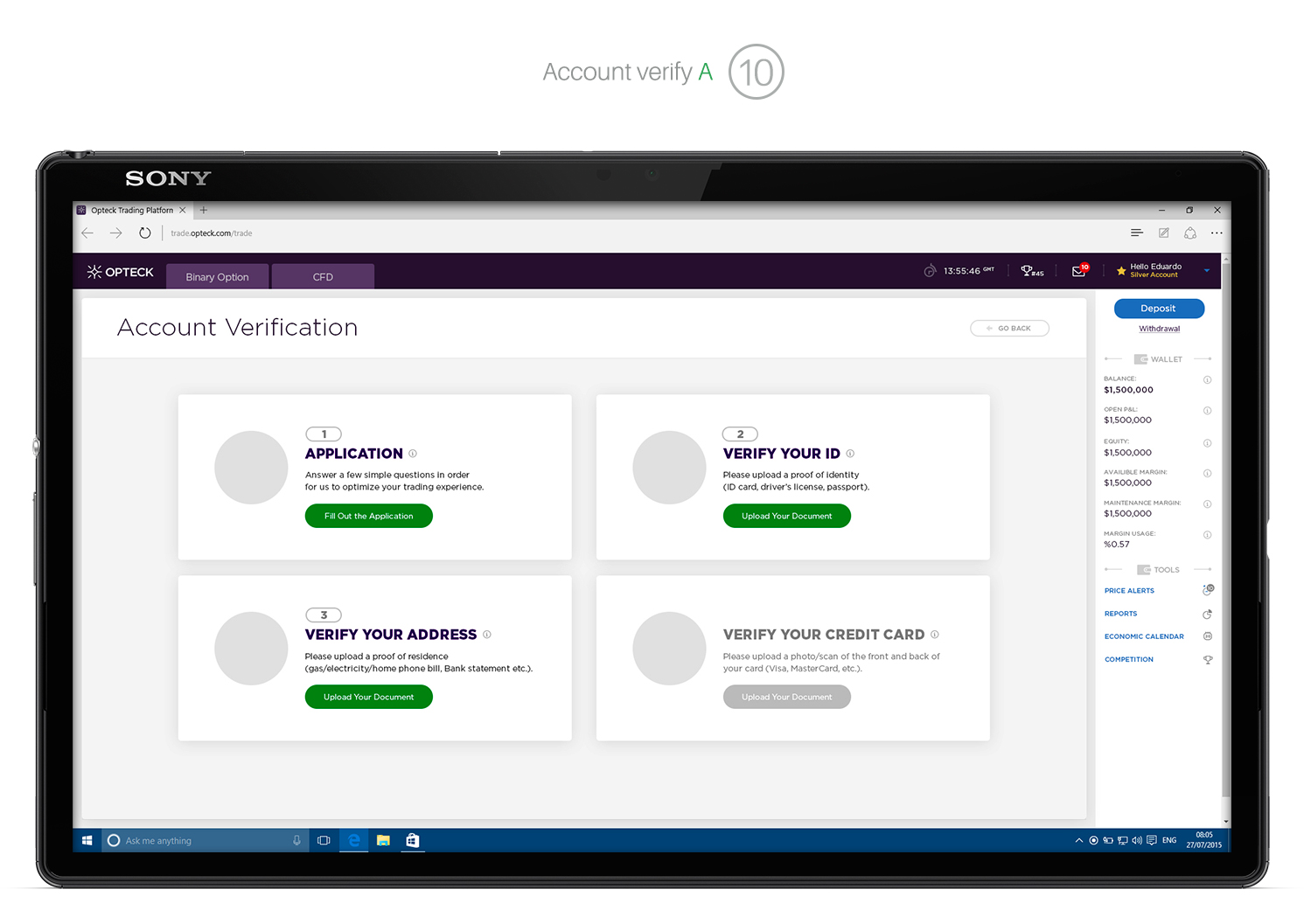This screenshot has width=1304, height=924.
Task: Click the ENG language indicator
Action: point(1169,840)
